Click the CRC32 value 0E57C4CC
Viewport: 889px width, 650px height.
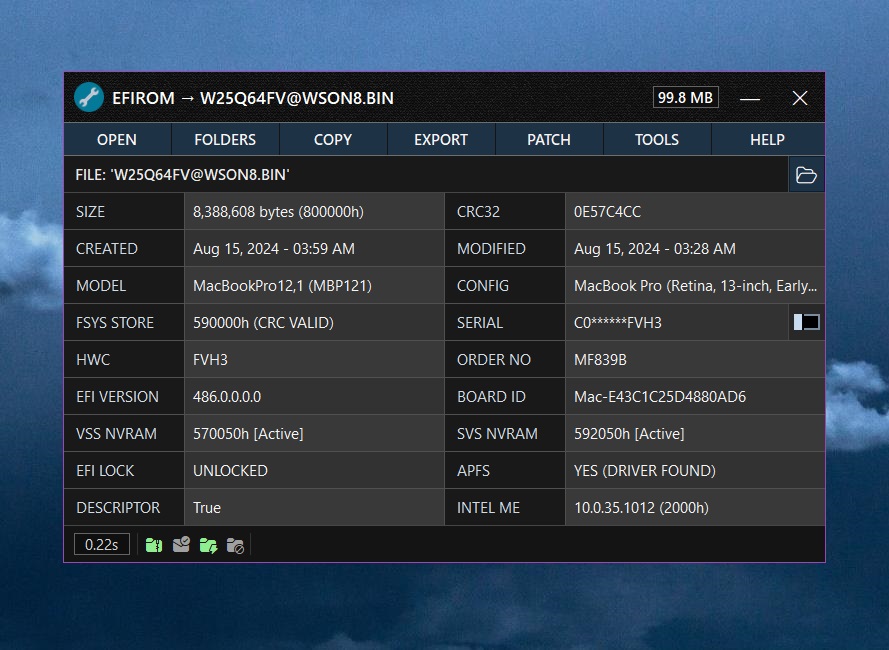607,212
